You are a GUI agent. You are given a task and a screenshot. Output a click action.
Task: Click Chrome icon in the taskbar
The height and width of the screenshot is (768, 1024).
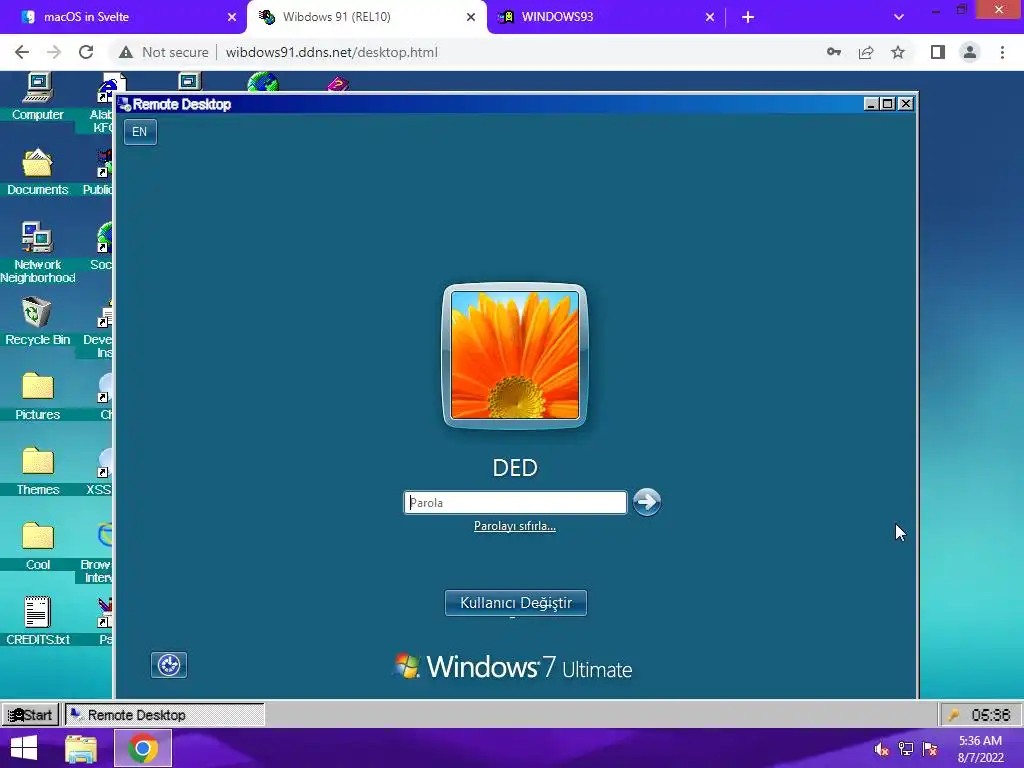(x=143, y=748)
